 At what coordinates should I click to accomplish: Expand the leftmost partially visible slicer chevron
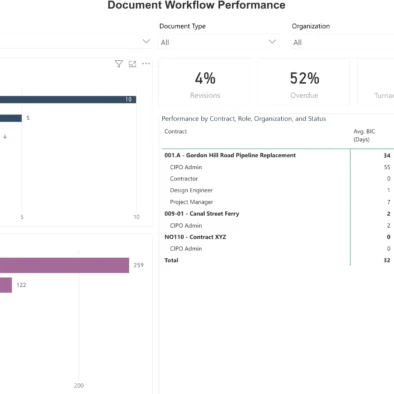pos(146,41)
